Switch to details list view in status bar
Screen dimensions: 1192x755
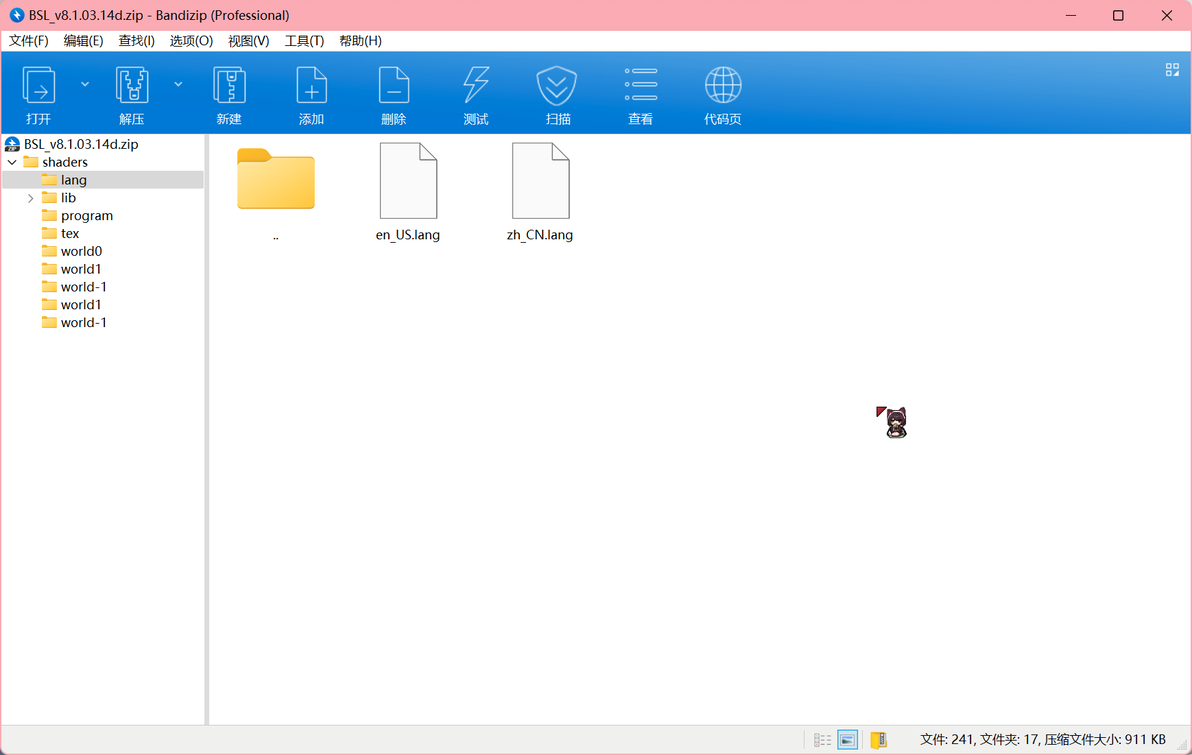click(822, 740)
